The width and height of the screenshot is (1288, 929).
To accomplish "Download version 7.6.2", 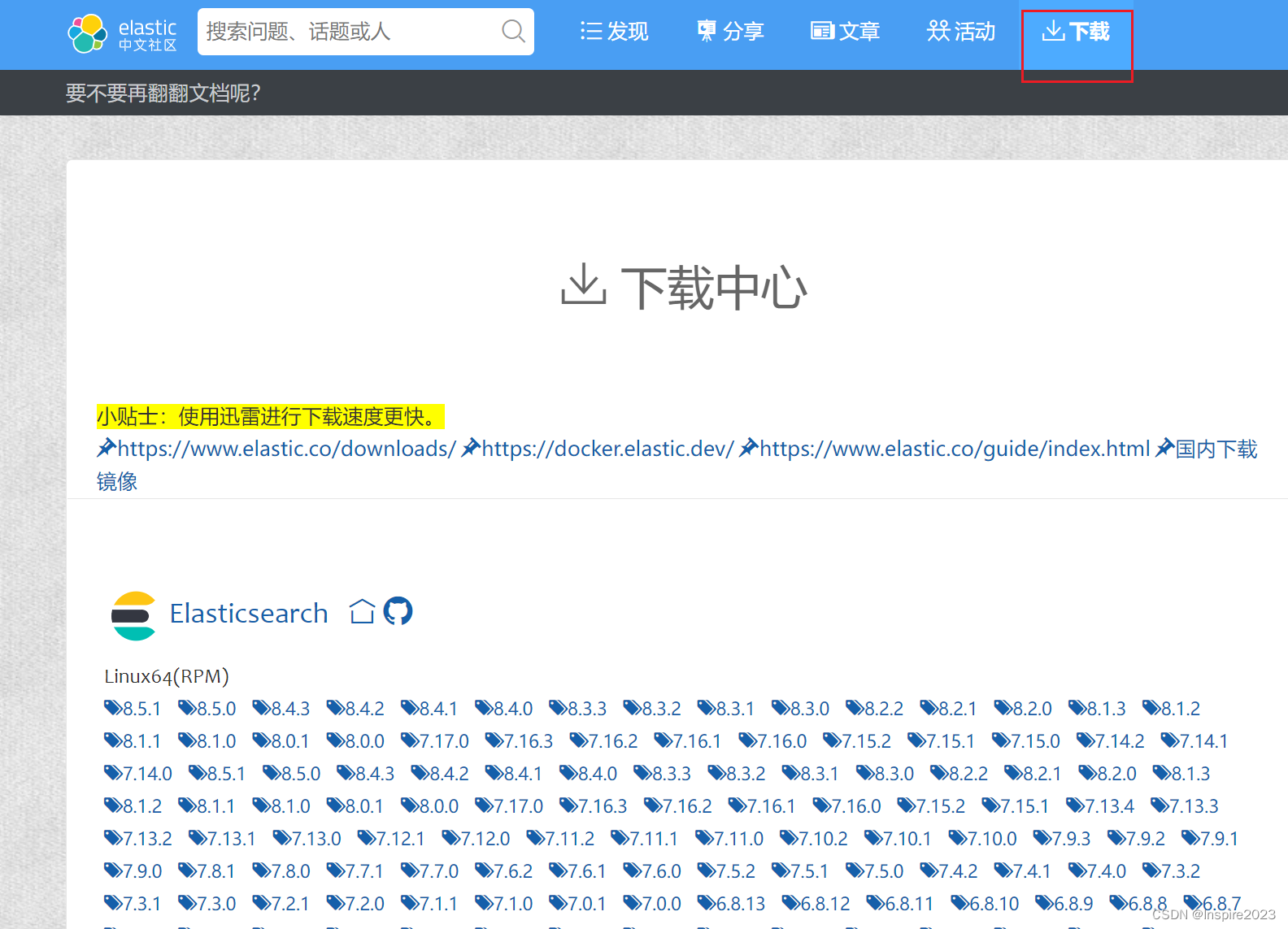I will point(504,871).
